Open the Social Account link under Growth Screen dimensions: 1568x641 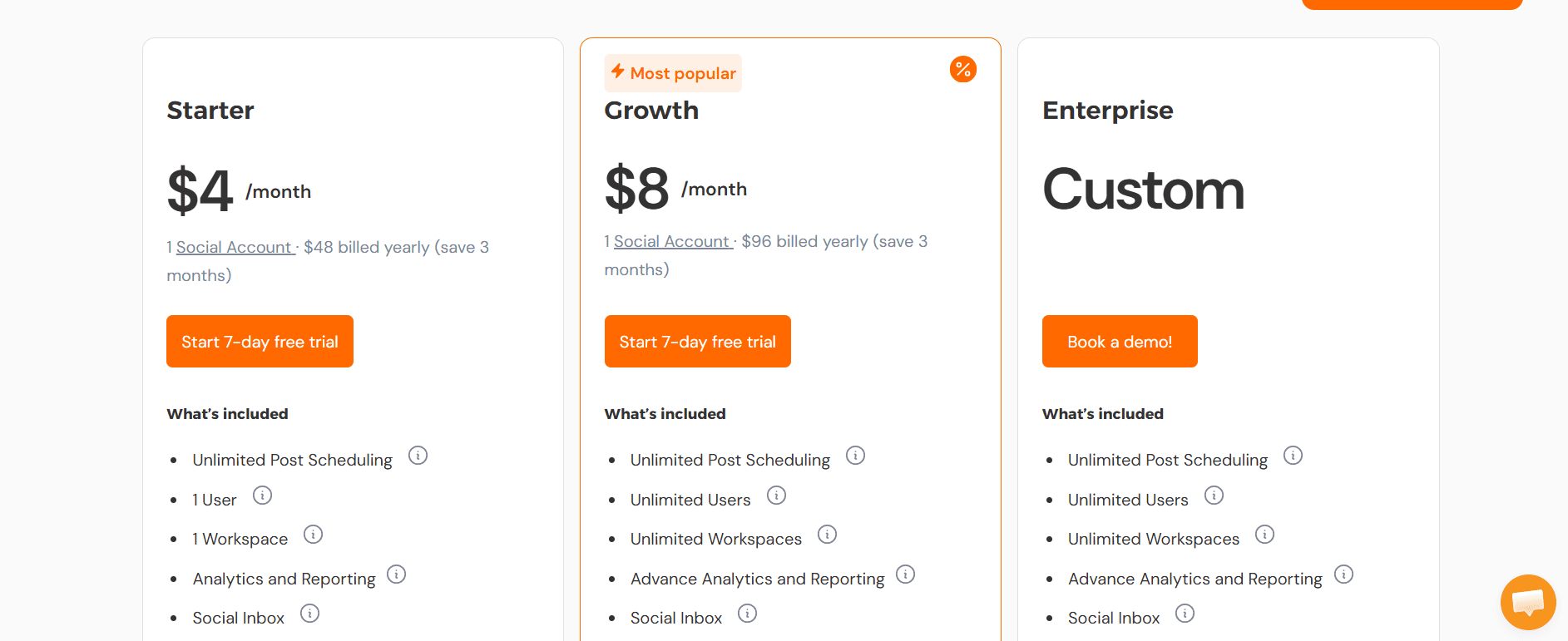pos(671,241)
